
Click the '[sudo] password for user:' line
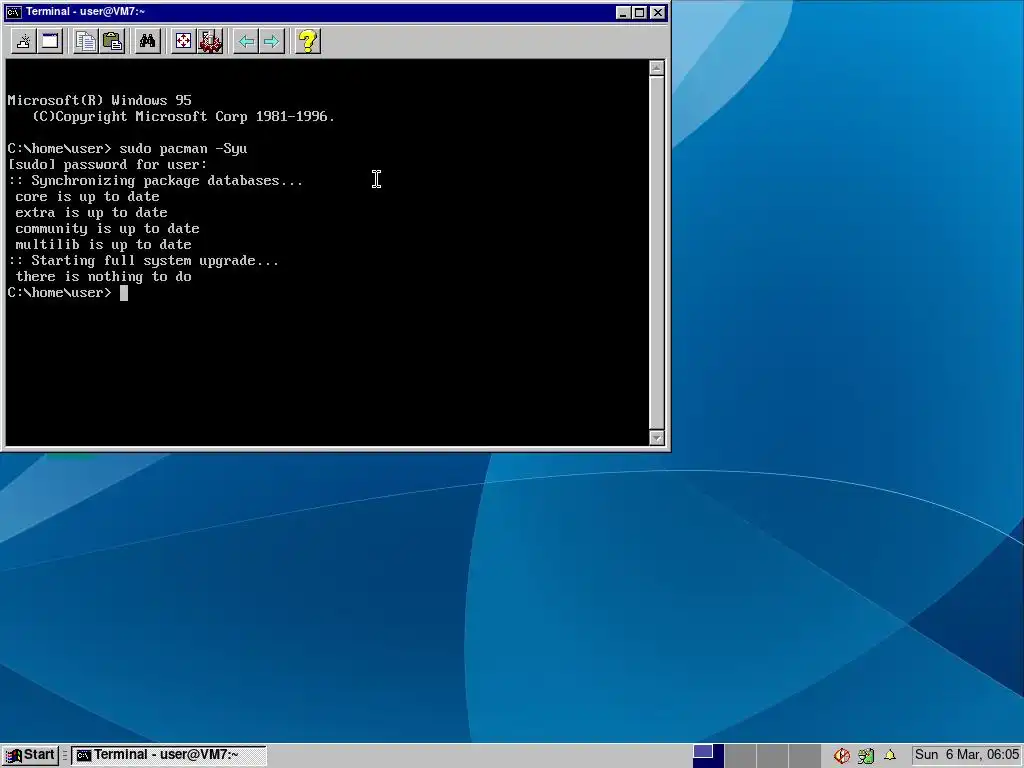click(108, 165)
